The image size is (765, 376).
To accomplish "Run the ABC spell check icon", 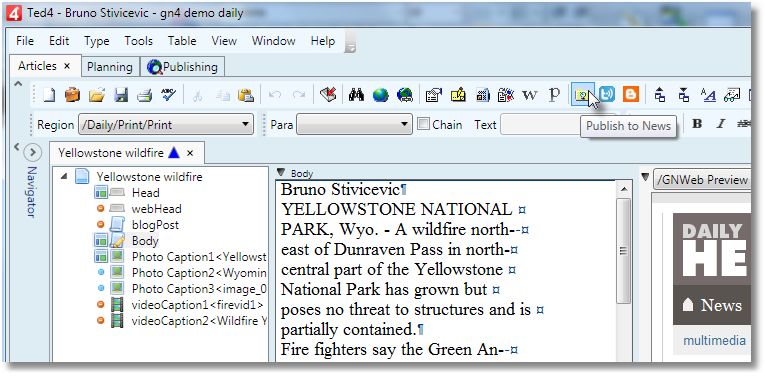I will point(169,94).
